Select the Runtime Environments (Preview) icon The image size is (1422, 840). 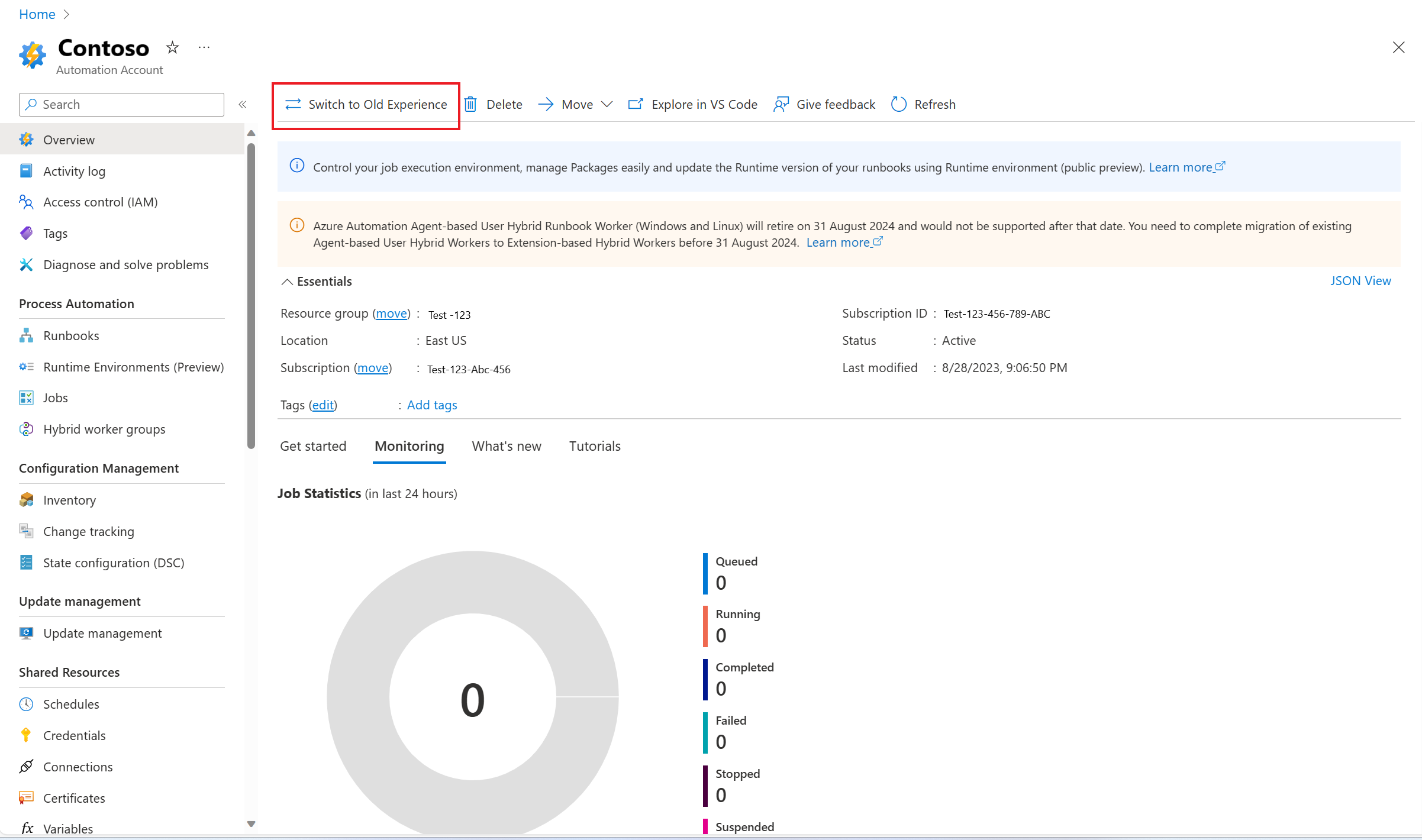(26, 367)
